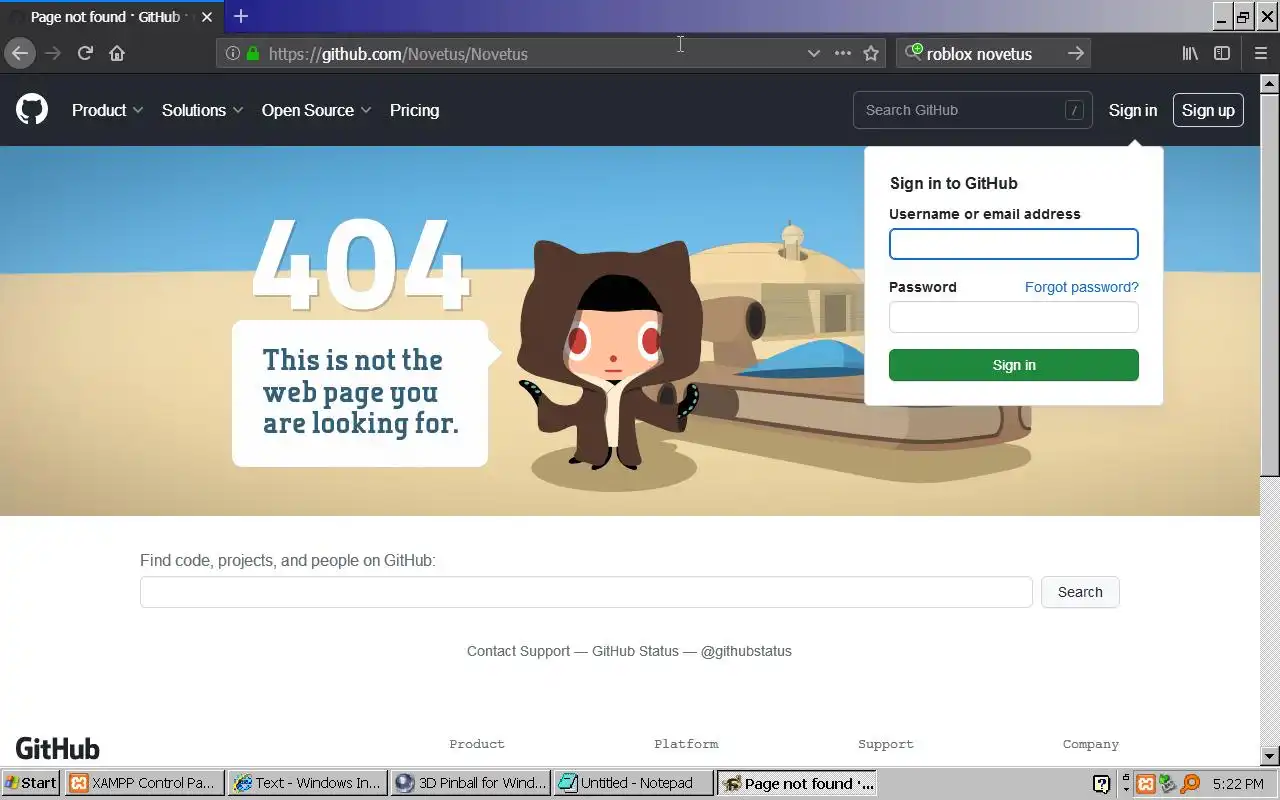Click the GitHub wordmark in footer
The image size is (1280, 800).
click(x=58, y=748)
